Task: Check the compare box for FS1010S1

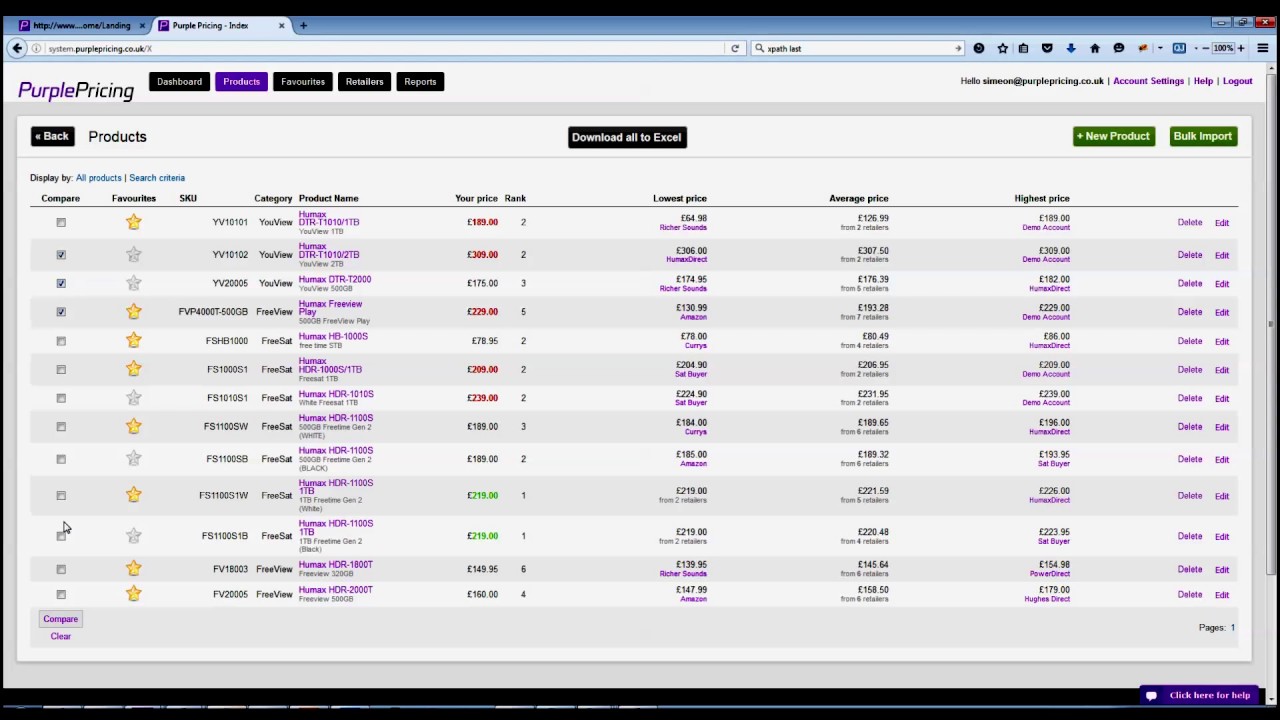Action: (x=61, y=398)
